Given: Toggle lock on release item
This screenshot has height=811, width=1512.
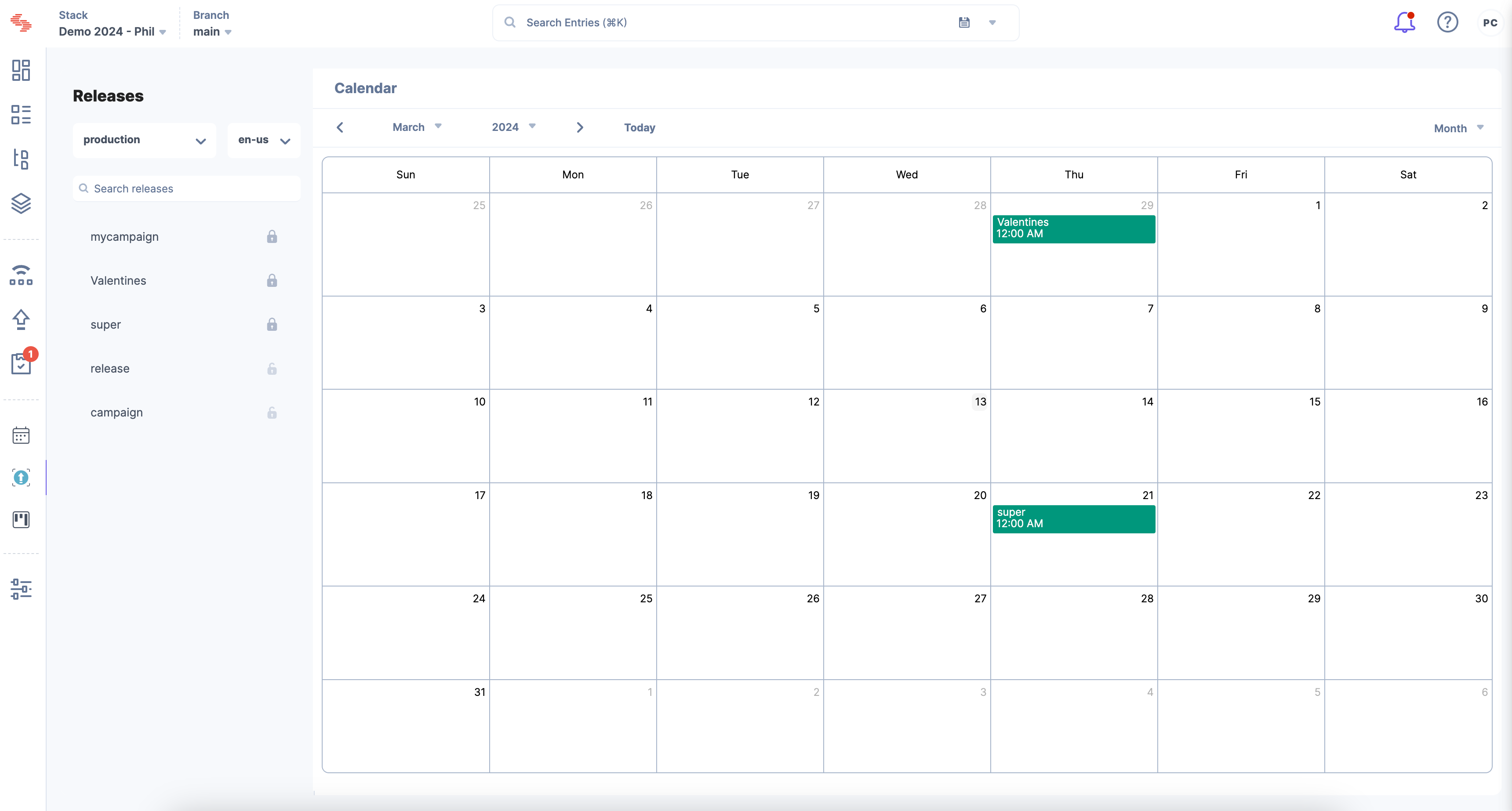Looking at the screenshot, I should click(272, 369).
